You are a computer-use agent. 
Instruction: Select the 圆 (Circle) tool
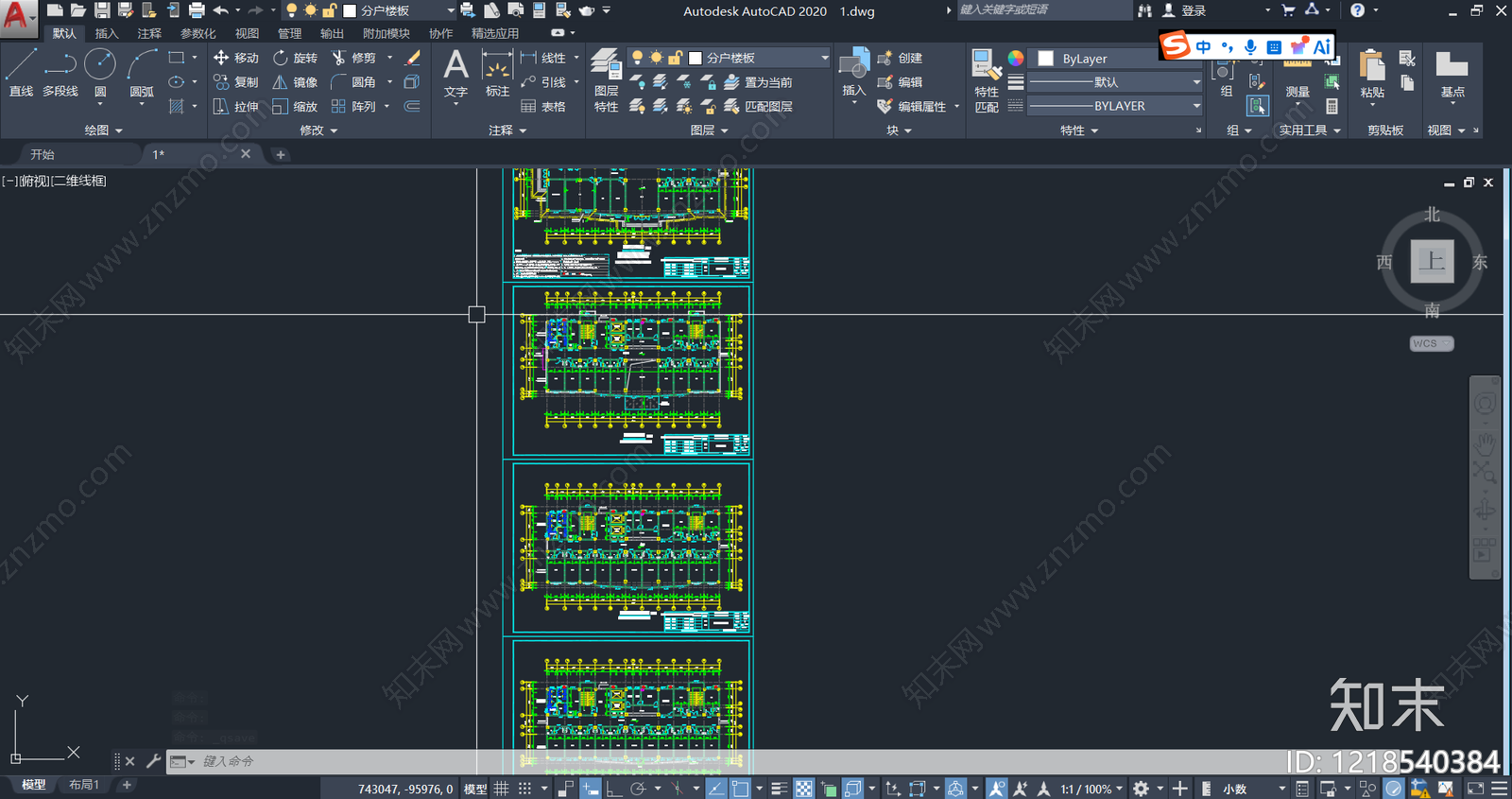click(x=100, y=74)
